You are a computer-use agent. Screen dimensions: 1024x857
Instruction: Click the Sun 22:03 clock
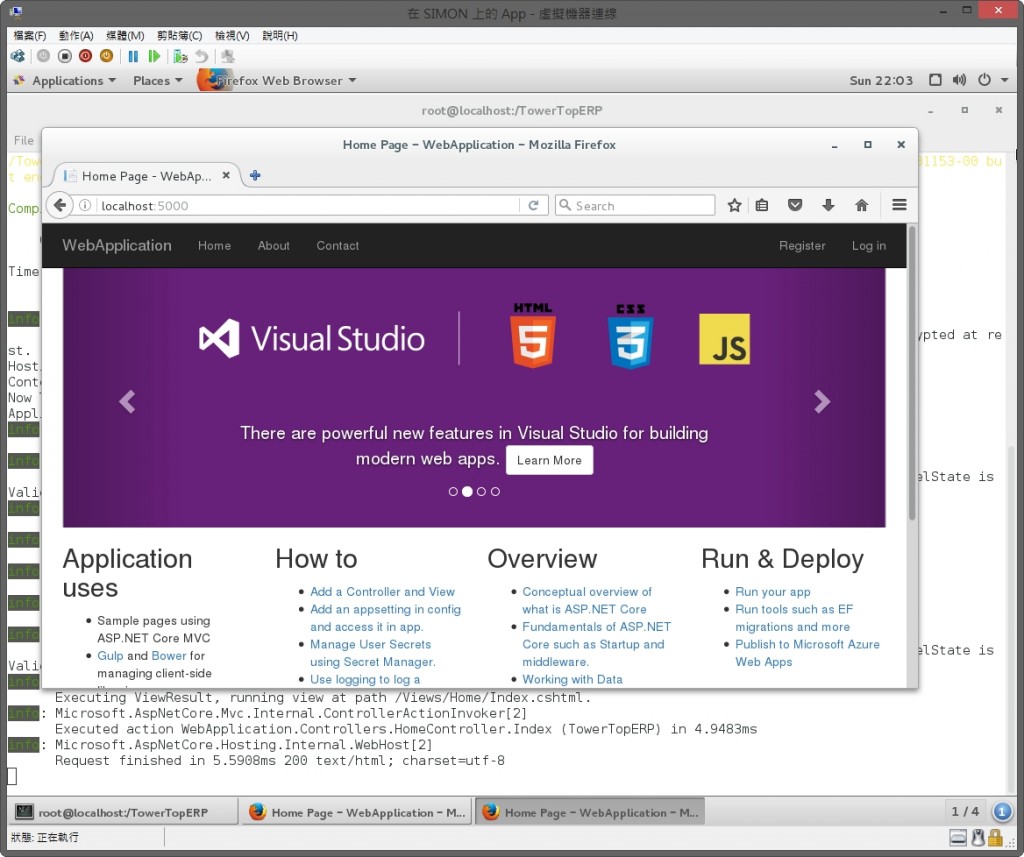pos(881,80)
